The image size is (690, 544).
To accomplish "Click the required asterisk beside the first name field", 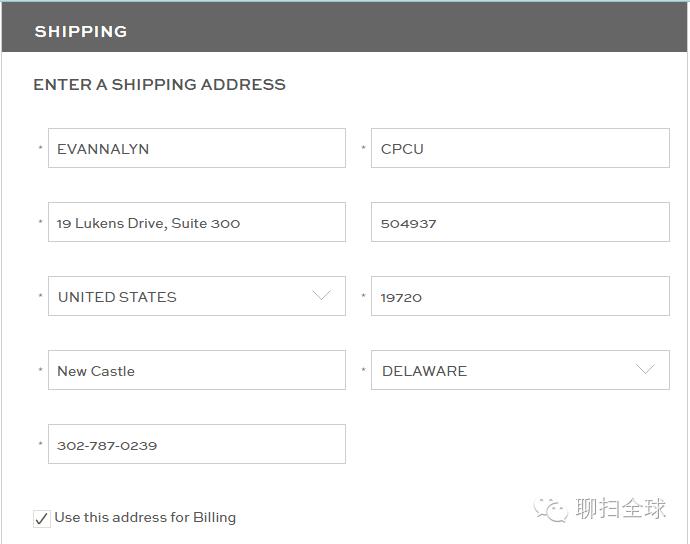I will pyautogui.click(x=40, y=149).
